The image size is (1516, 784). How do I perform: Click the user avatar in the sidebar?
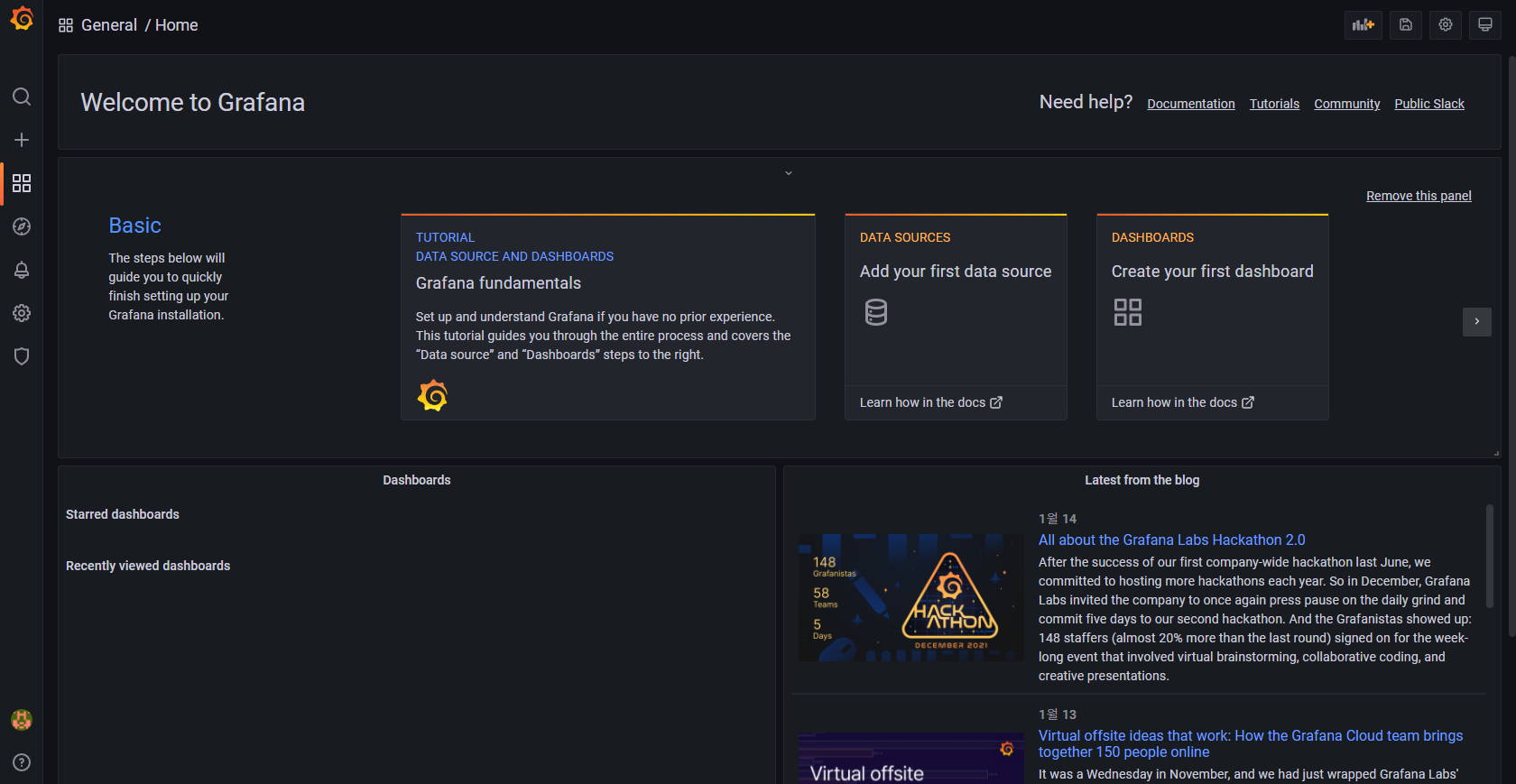(22, 720)
